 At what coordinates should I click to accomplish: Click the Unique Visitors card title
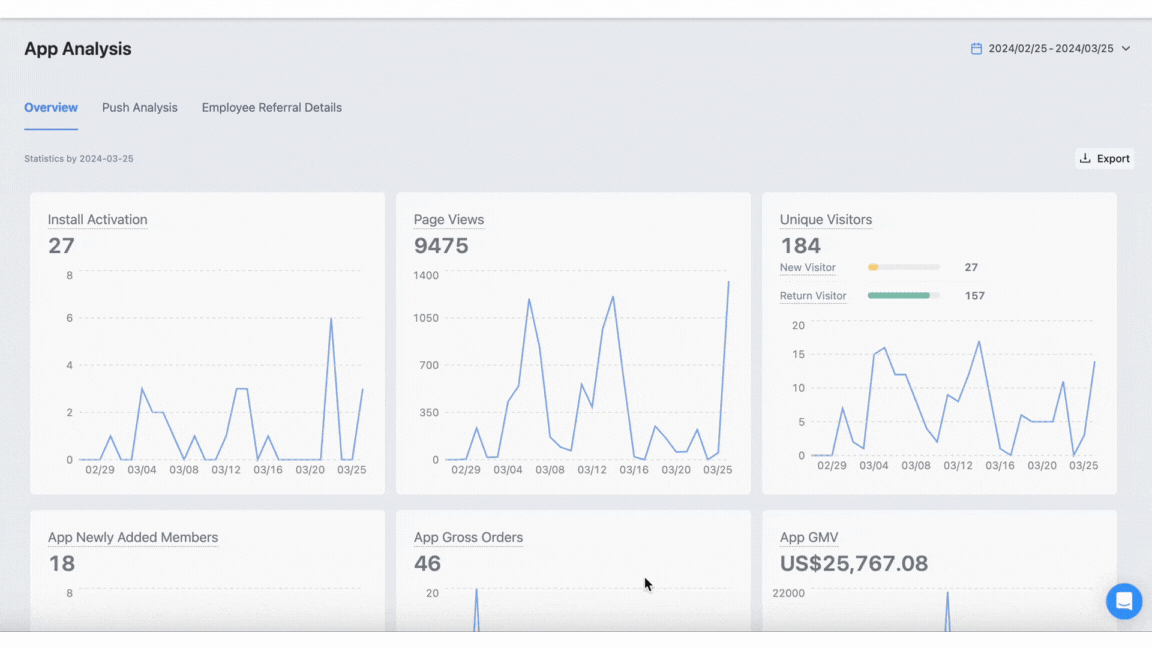point(826,220)
